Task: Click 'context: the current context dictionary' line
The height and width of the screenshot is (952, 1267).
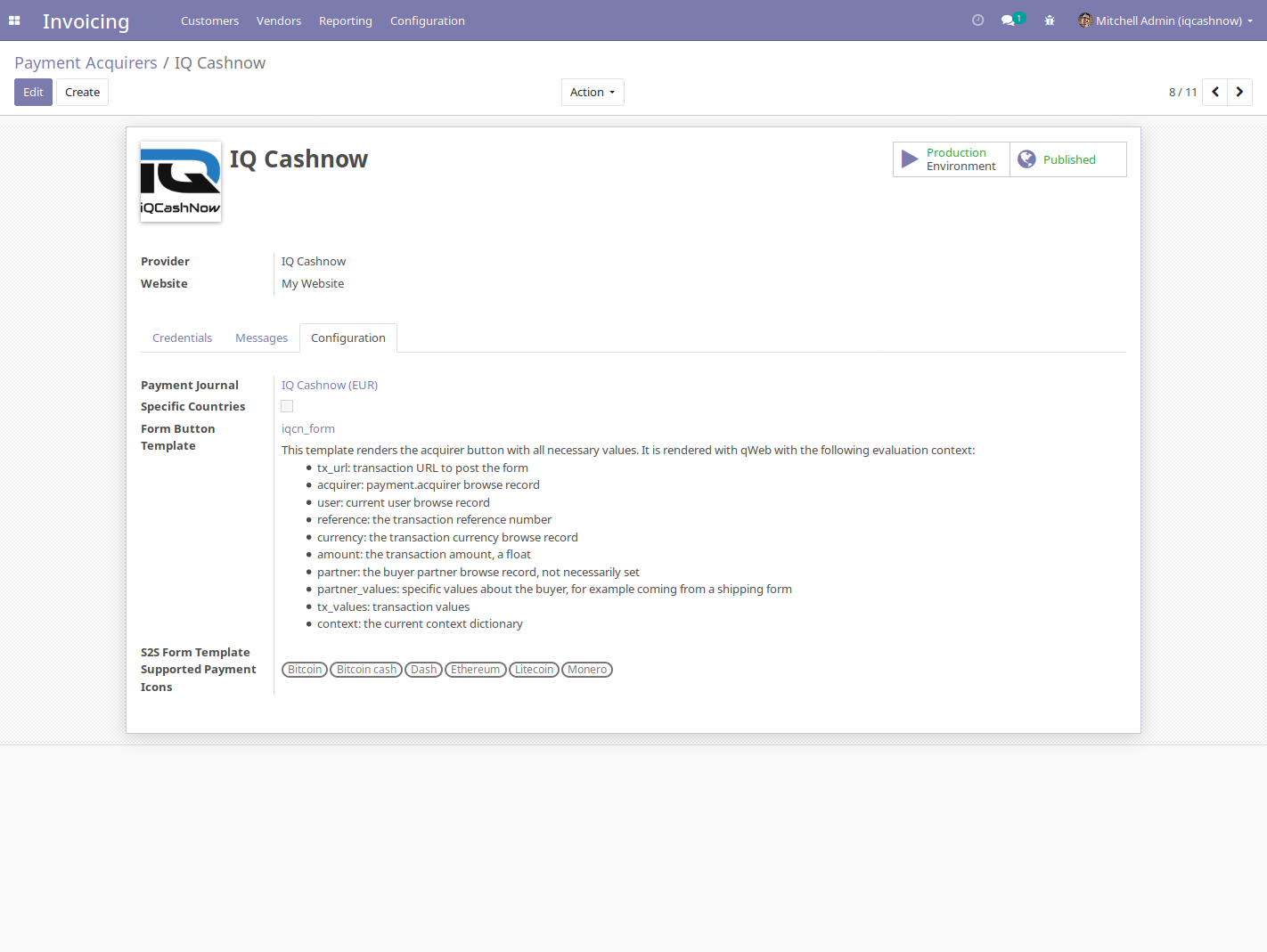Action: [x=420, y=623]
